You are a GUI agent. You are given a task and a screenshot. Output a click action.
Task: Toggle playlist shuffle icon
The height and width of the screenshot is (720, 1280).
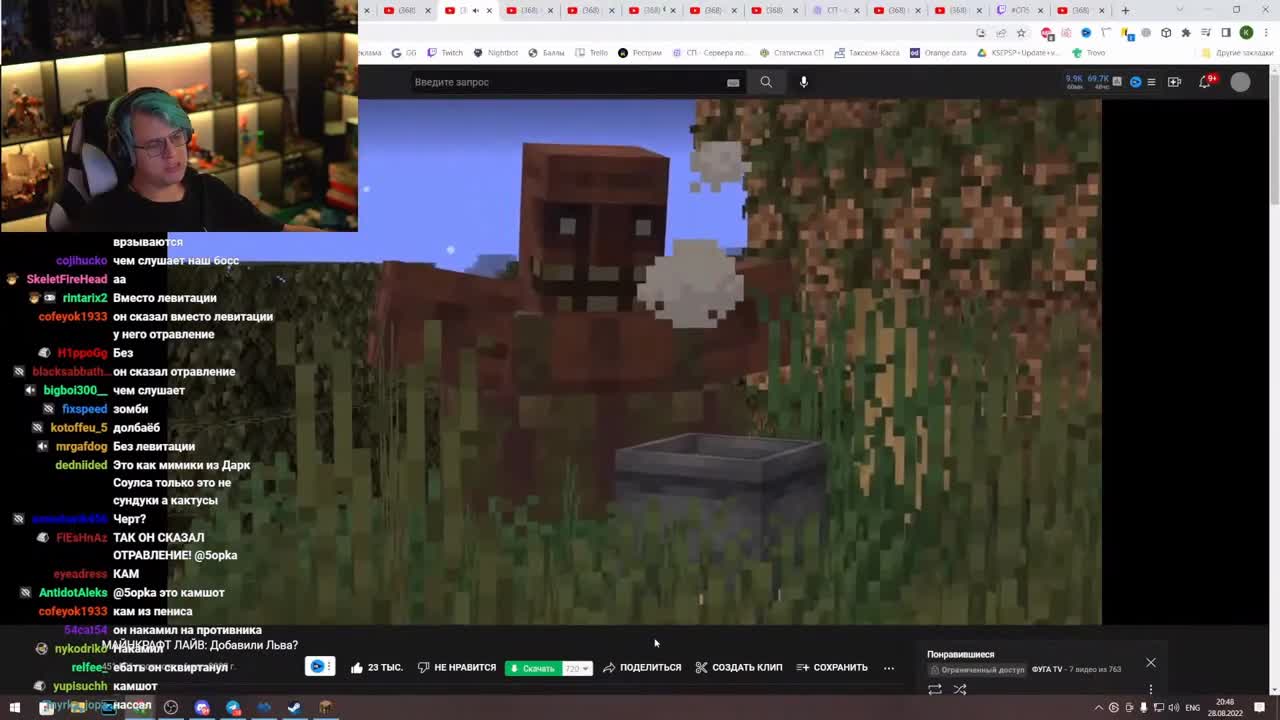coord(960,689)
